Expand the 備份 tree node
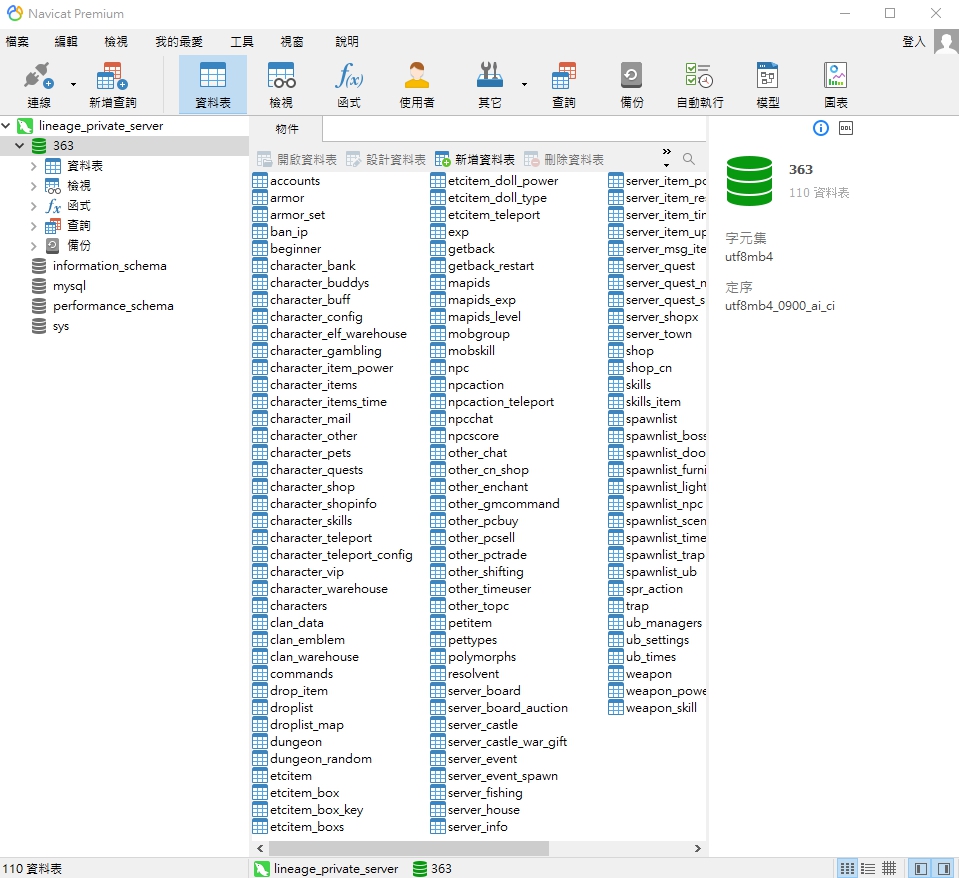This screenshot has height=878, width=959. click(x=34, y=246)
